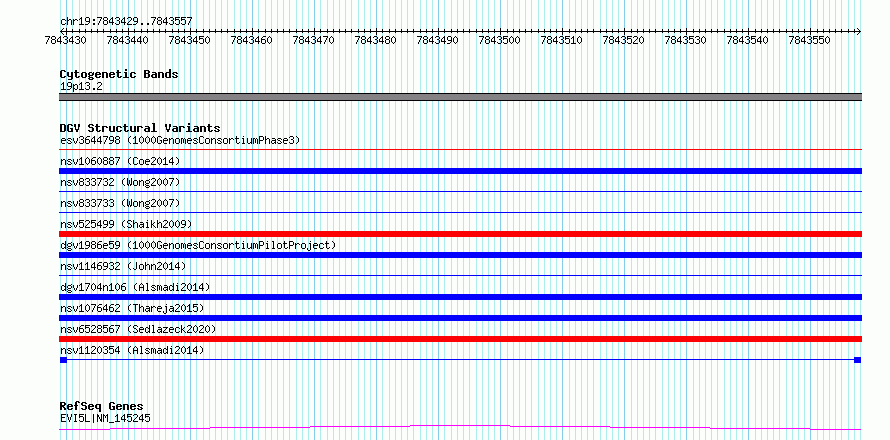Click ruler position 7843530

pos(685,40)
